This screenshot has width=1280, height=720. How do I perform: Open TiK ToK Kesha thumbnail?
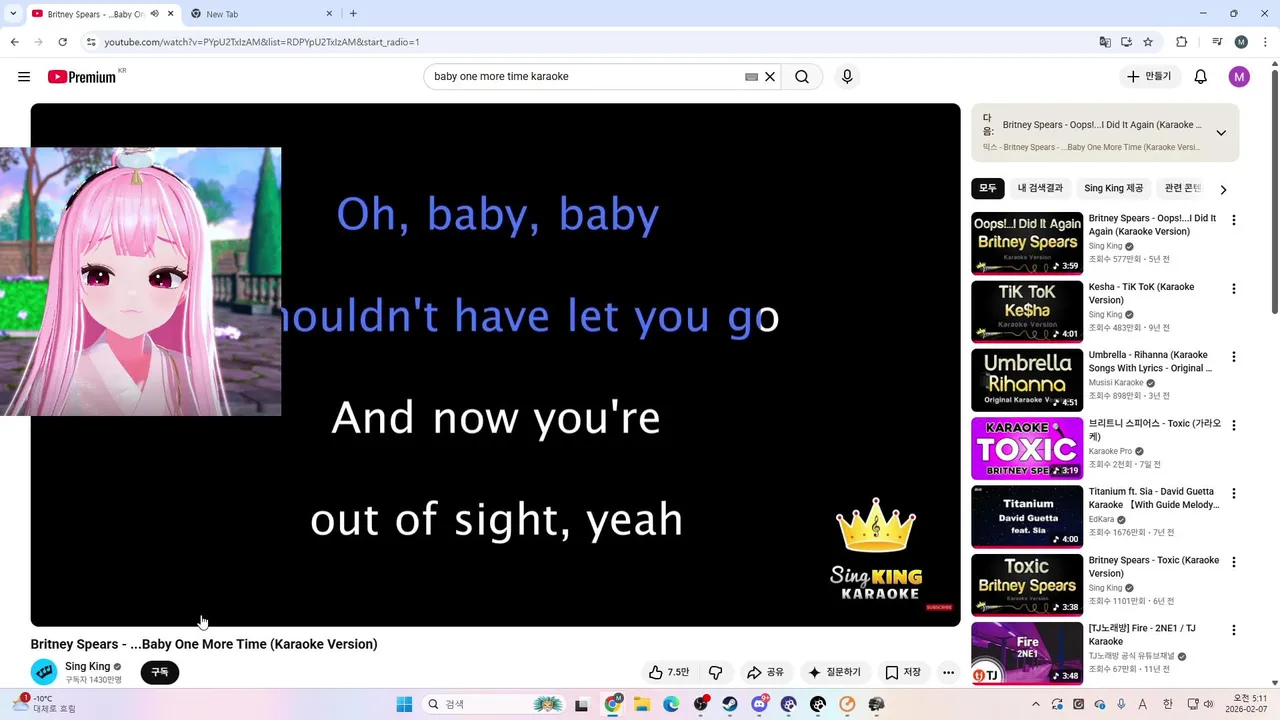tap(1027, 311)
